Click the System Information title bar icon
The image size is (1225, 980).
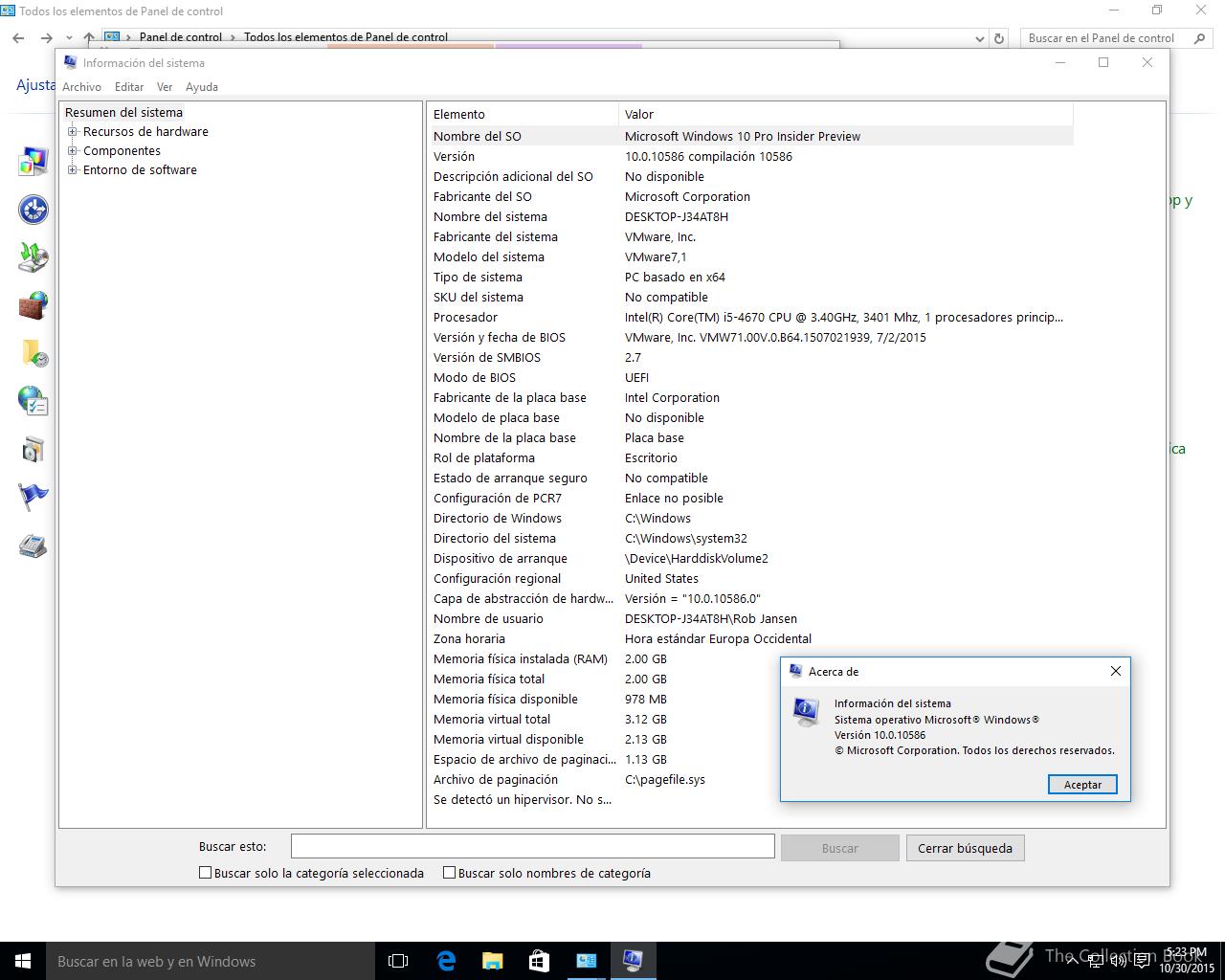click(70, 62)
